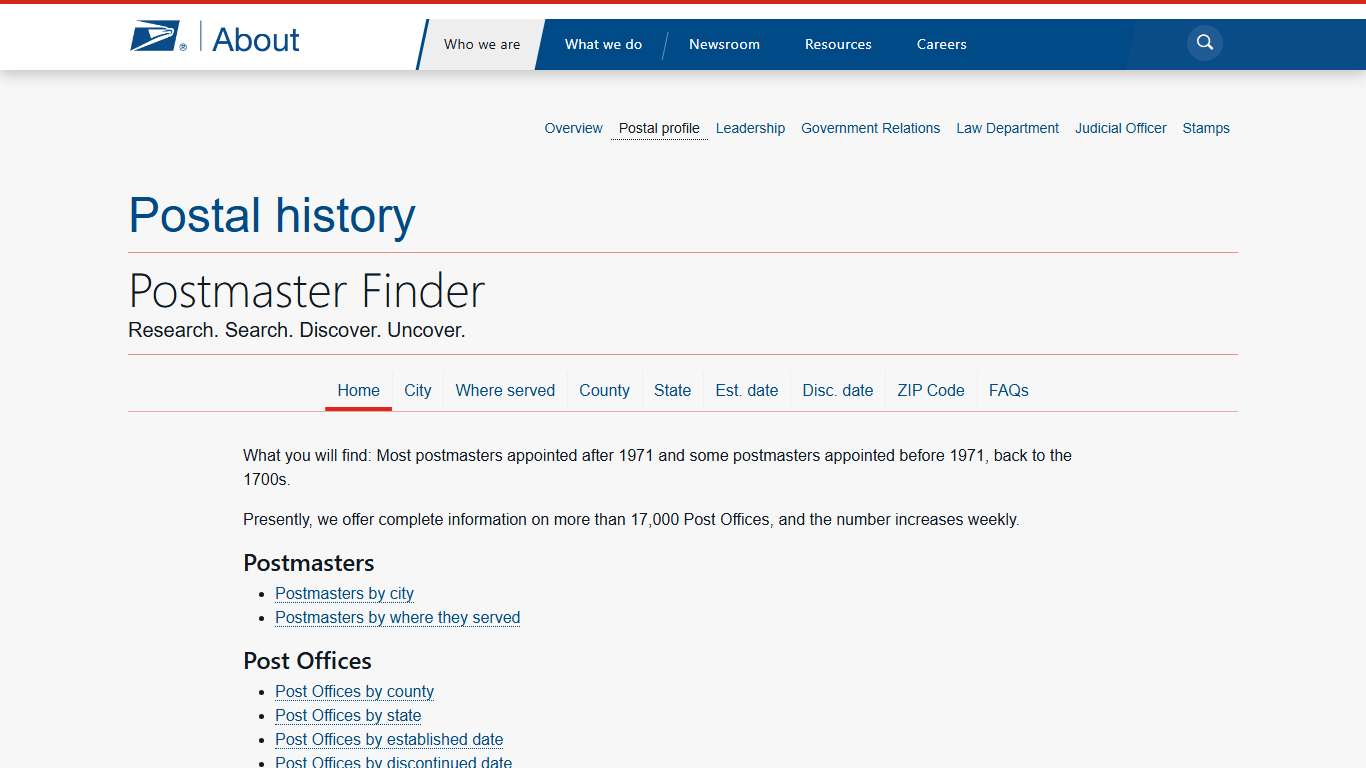Click 'Postmasters by where they served'

click(x=397, y=617)
